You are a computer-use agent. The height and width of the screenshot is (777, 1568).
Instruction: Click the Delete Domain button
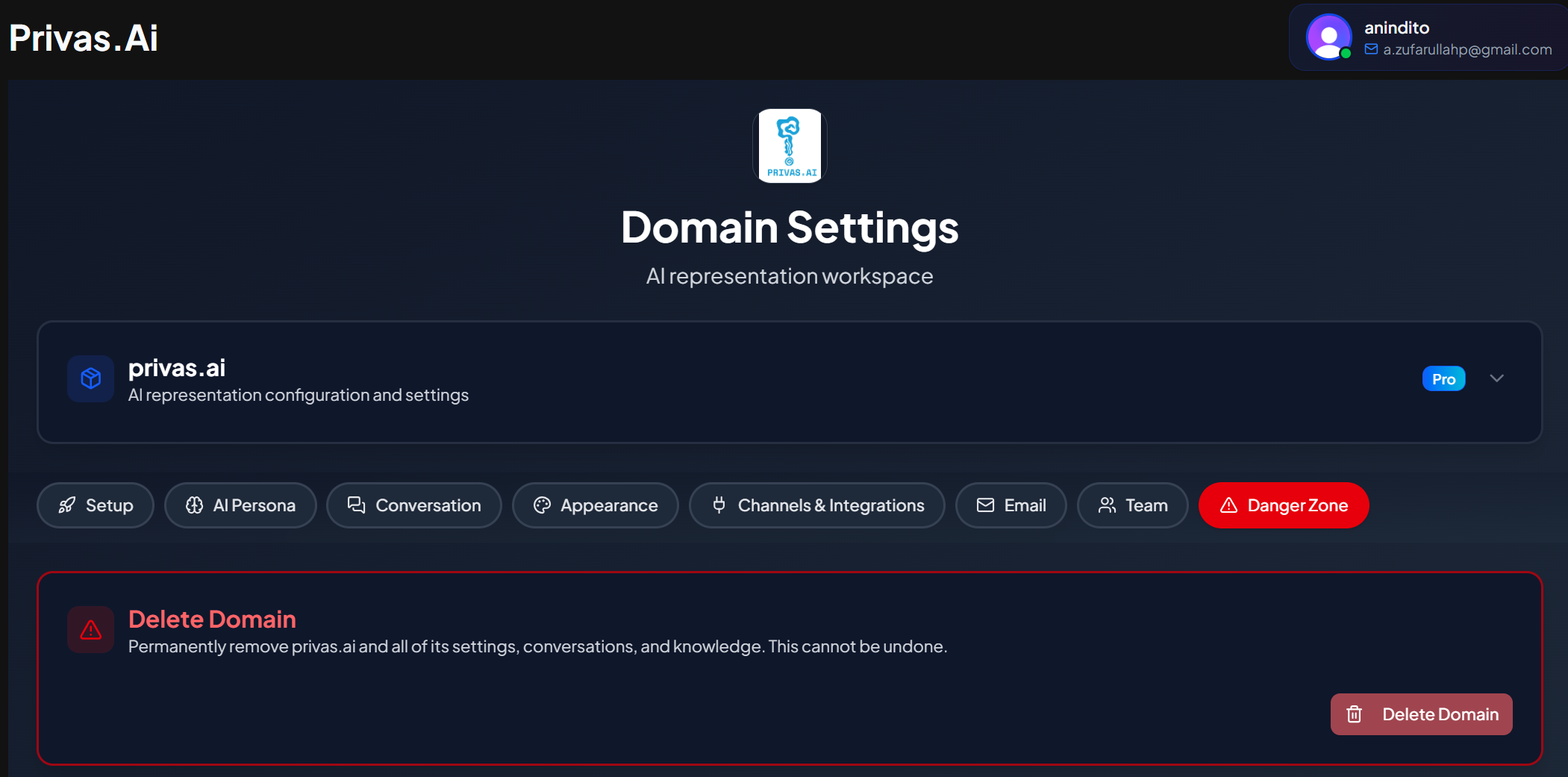point(1421,714)
